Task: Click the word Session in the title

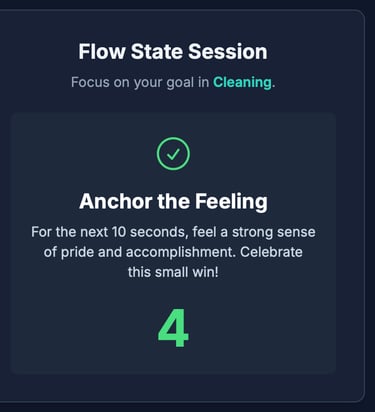Action: coord(228,52)
